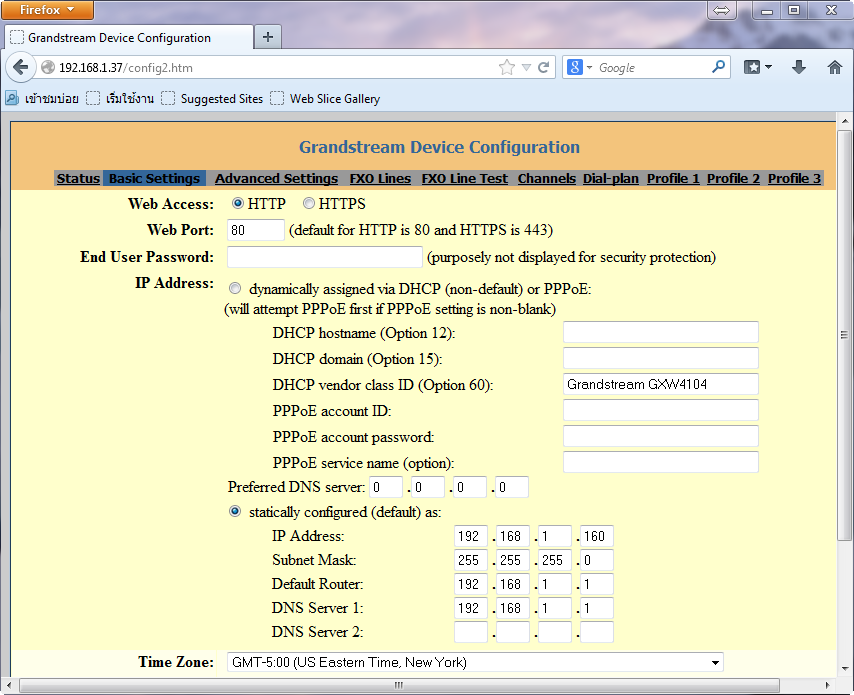Open the Bookmarks button dropdown arrow
The height and width of the screenshot is (695, 854).
768,67
